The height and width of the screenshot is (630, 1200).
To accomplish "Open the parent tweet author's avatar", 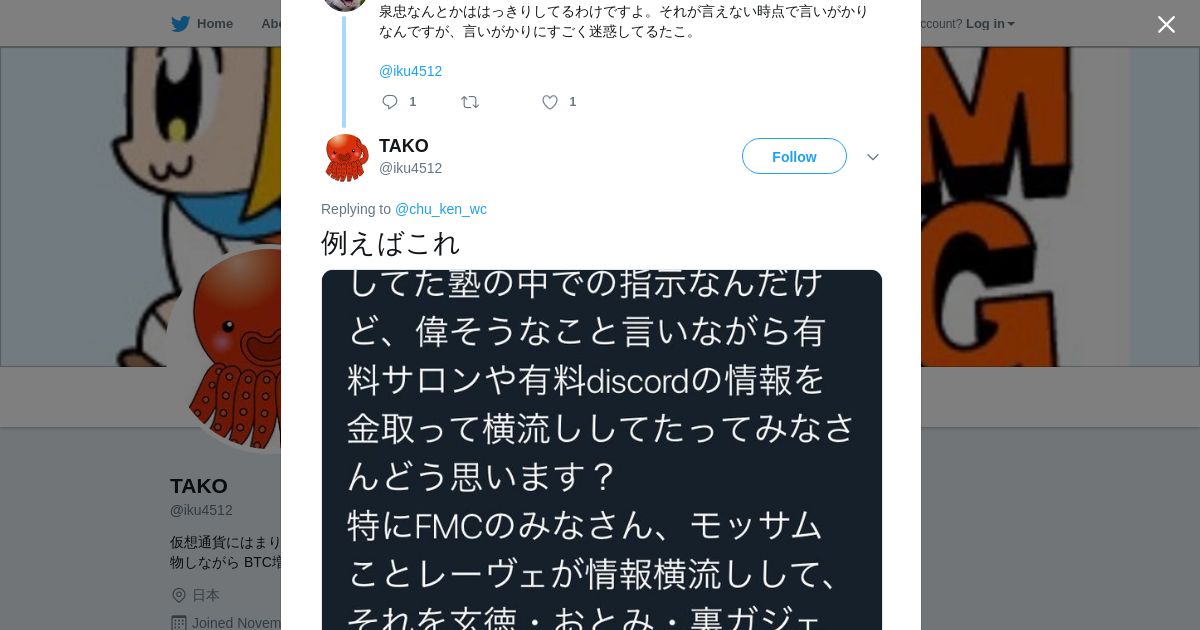I will coord(345,3).
